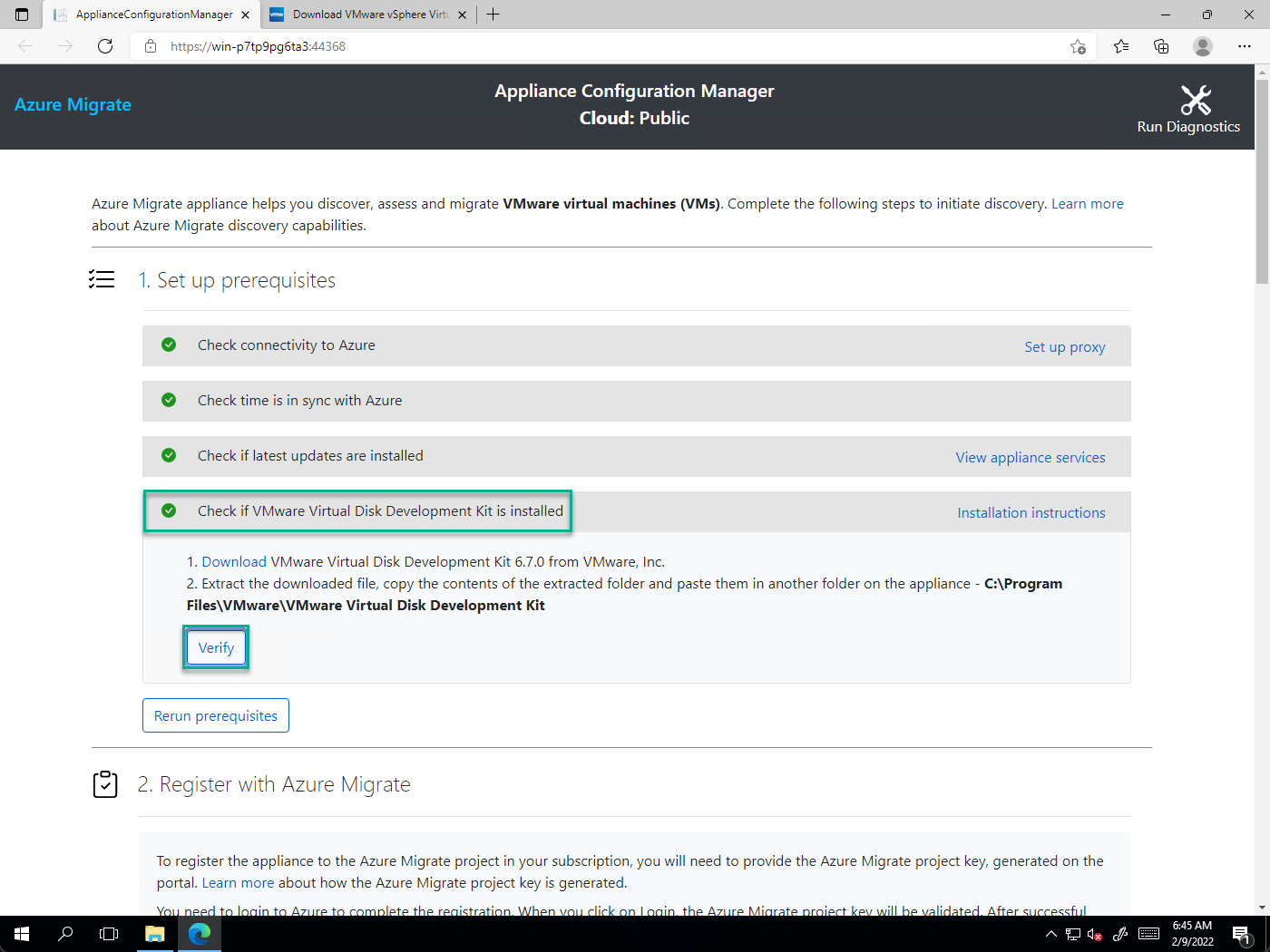The width and height of the screenshot is (1270, 952).
Task: Switch to ApplianceConfigurationManager tab
Action: pos(151,15)
